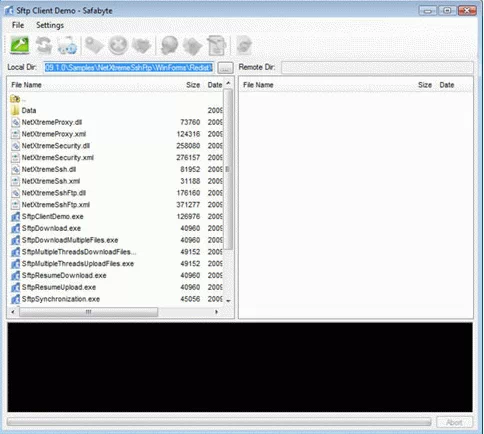Click the parent folder '..' icon
Viewport: 484px width, 434px height.
(x=15, y=99)
